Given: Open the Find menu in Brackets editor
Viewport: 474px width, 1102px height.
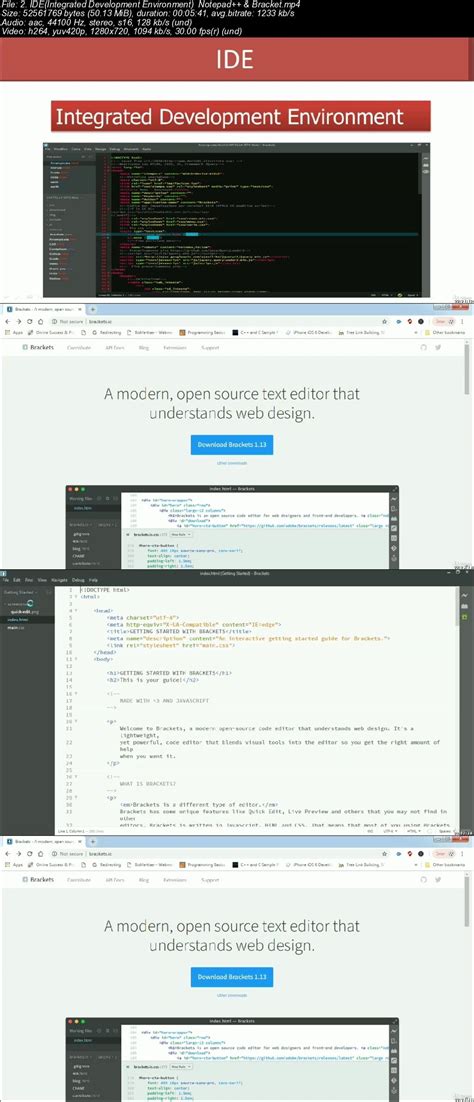Looking at the screenshot, I should point(29,580).
